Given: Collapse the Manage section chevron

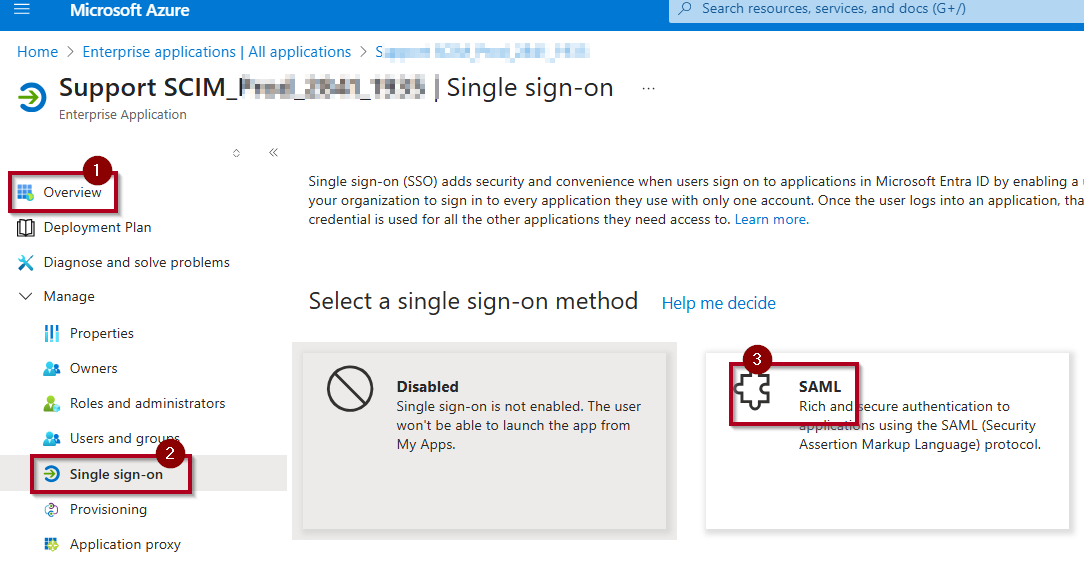Looking at the screenshot, I should point(26,296).
